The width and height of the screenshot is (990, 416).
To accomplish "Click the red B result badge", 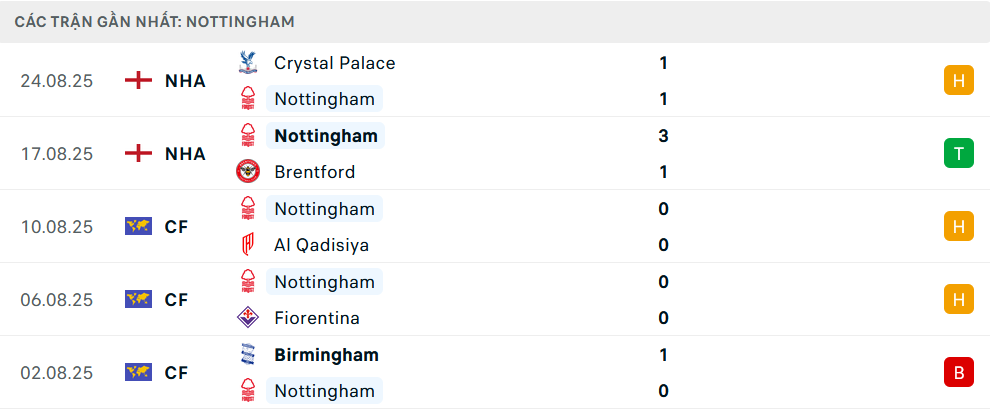I will point(958,373).
